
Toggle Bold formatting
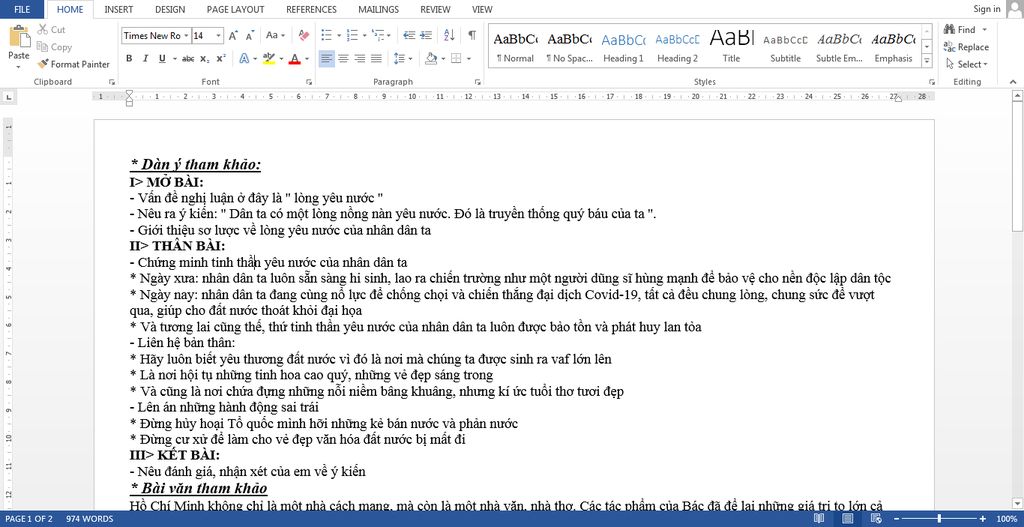[129, 59]
